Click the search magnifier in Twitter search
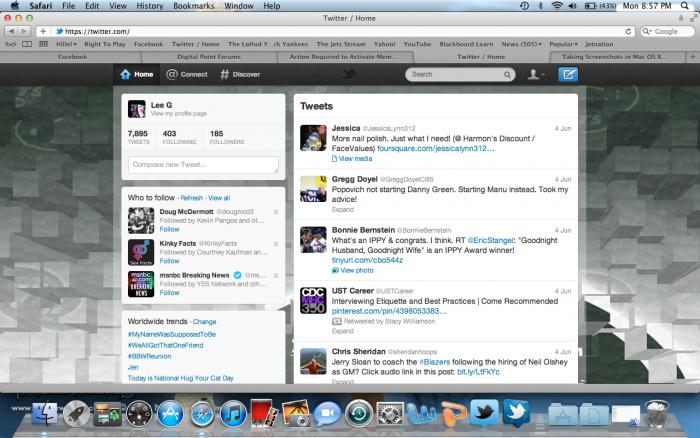This screenshot has width=700, height=438. click(x=507, y=75)
